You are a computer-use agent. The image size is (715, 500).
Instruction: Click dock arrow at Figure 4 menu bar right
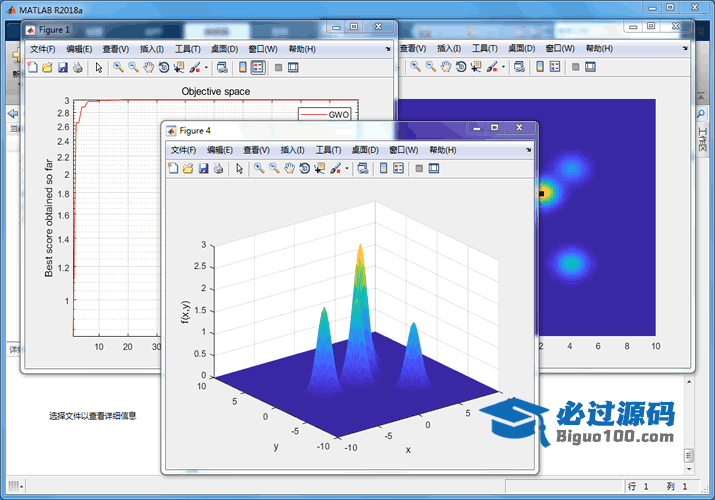coord(528,150)
